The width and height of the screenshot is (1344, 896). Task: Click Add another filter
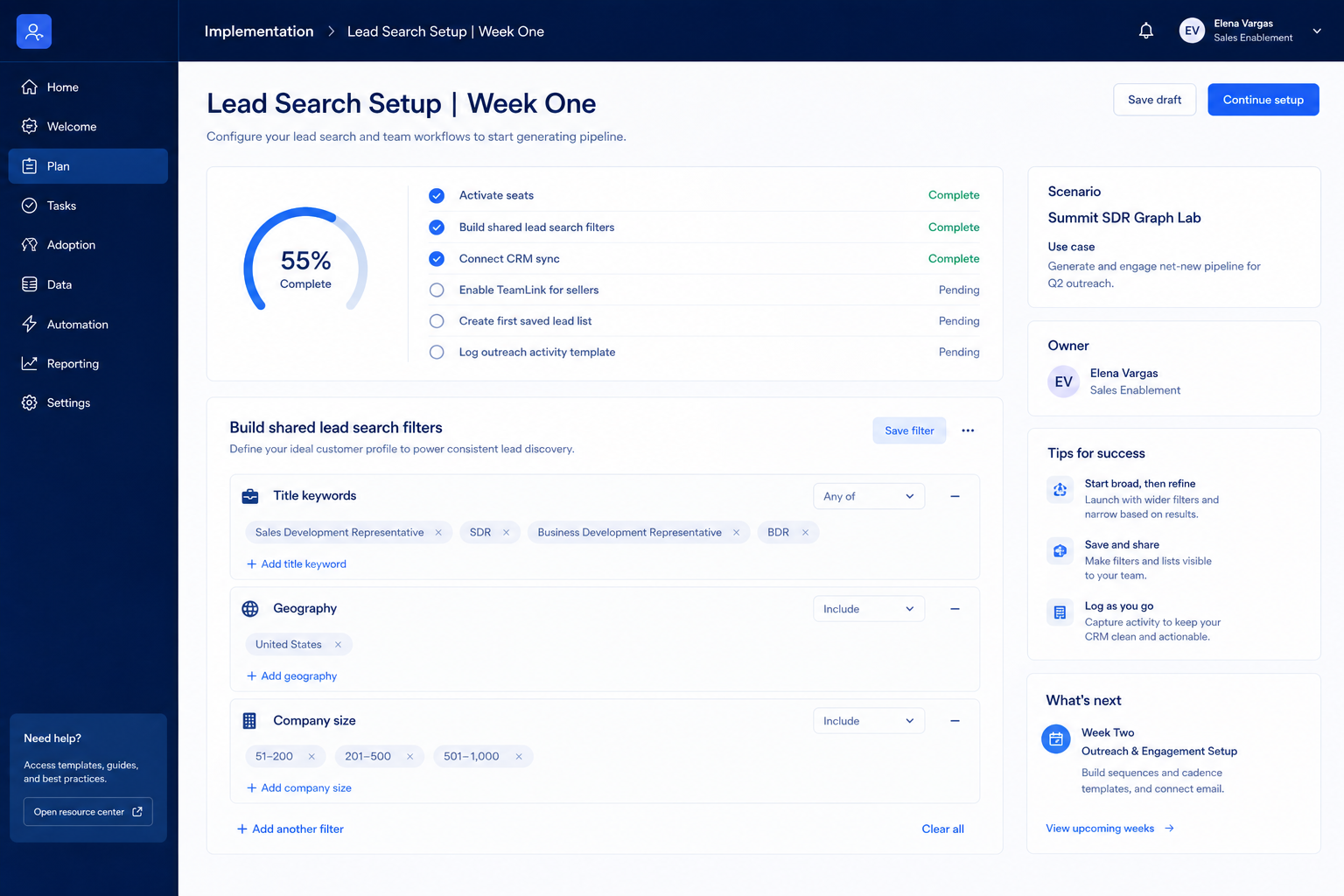[x=290, y=829]
